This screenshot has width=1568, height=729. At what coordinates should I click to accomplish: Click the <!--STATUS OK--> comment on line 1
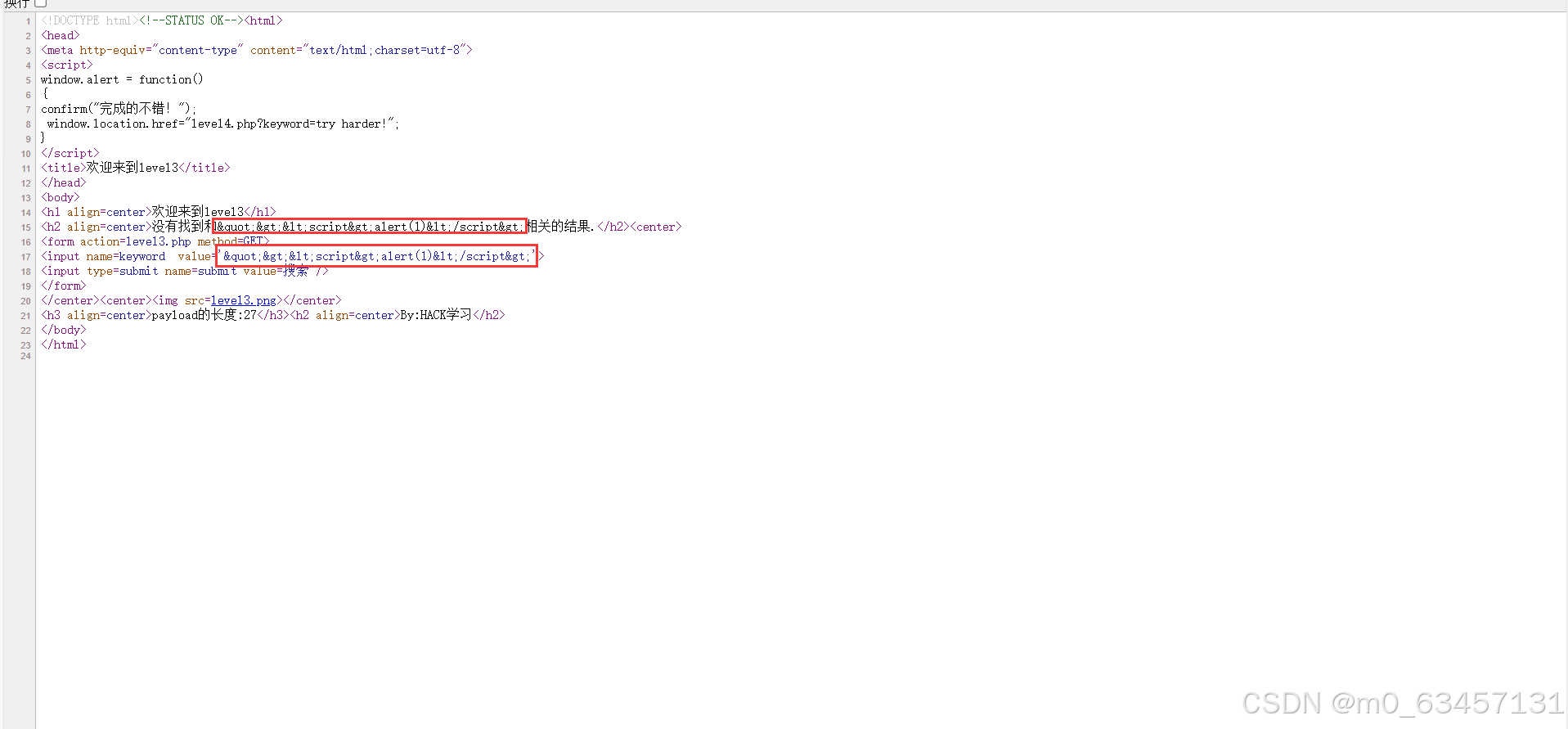click(x=191, y=20)
